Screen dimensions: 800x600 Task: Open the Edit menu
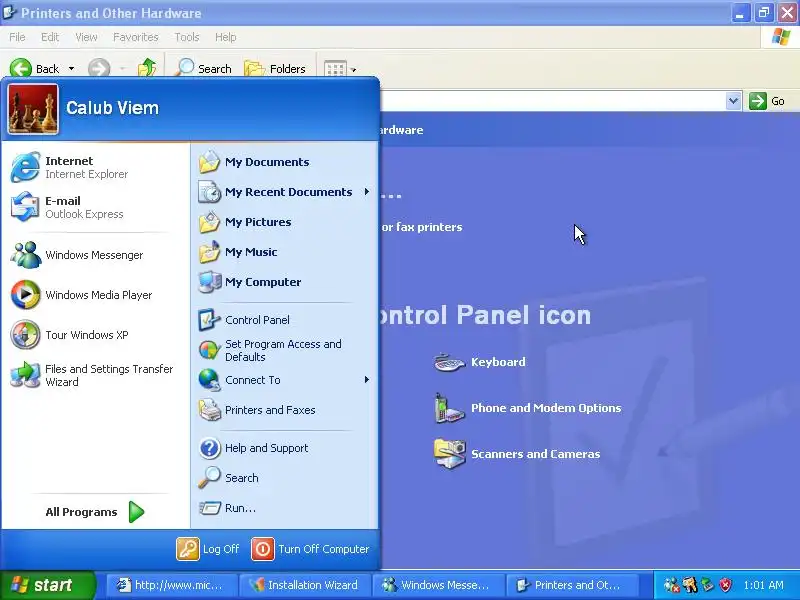(50, 37)
